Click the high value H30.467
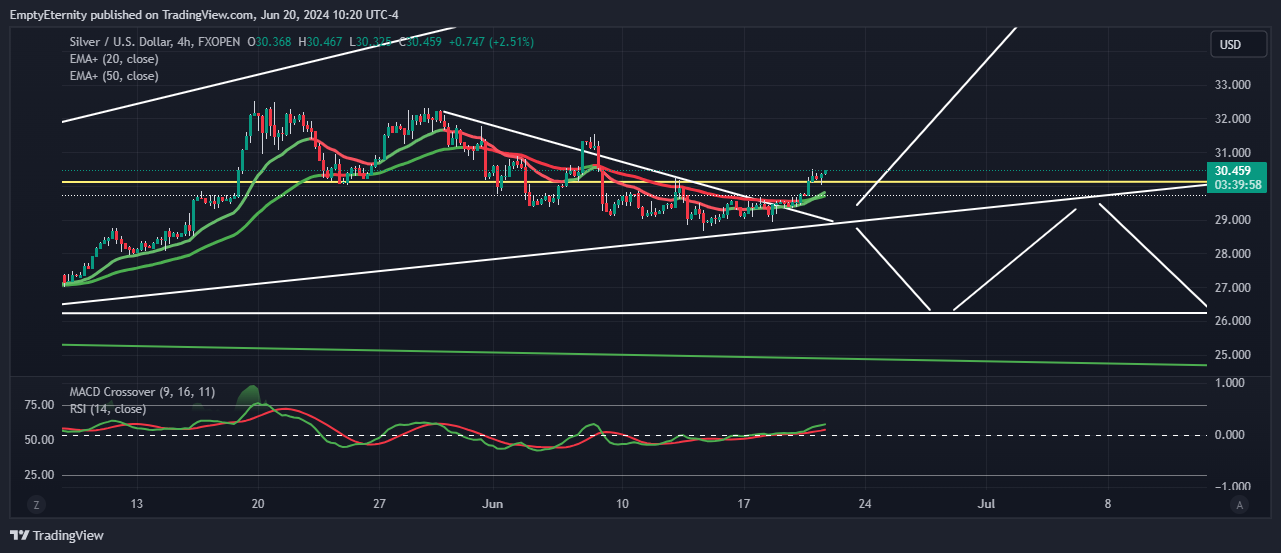Viewport: 1281px width, 553px height. tap(319, 42)
